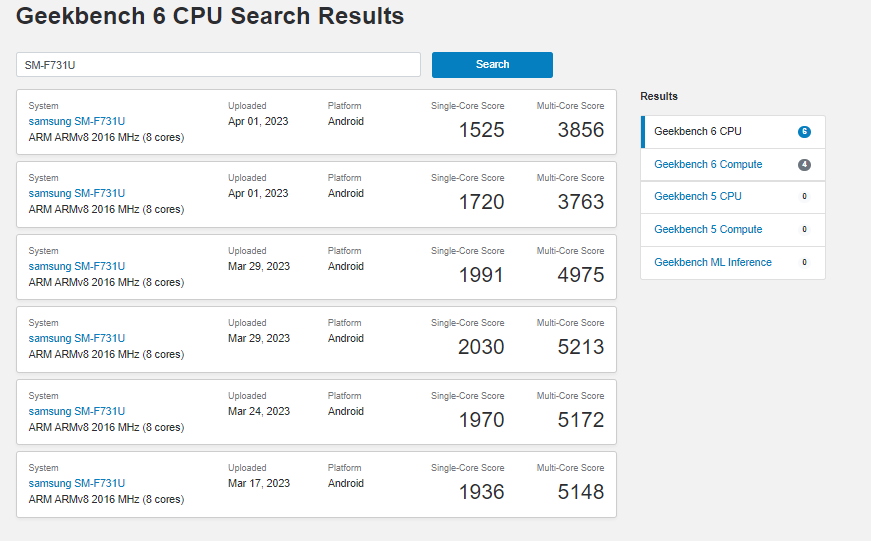Open samsung SM-F731U link with 1525 single-core

77,121
